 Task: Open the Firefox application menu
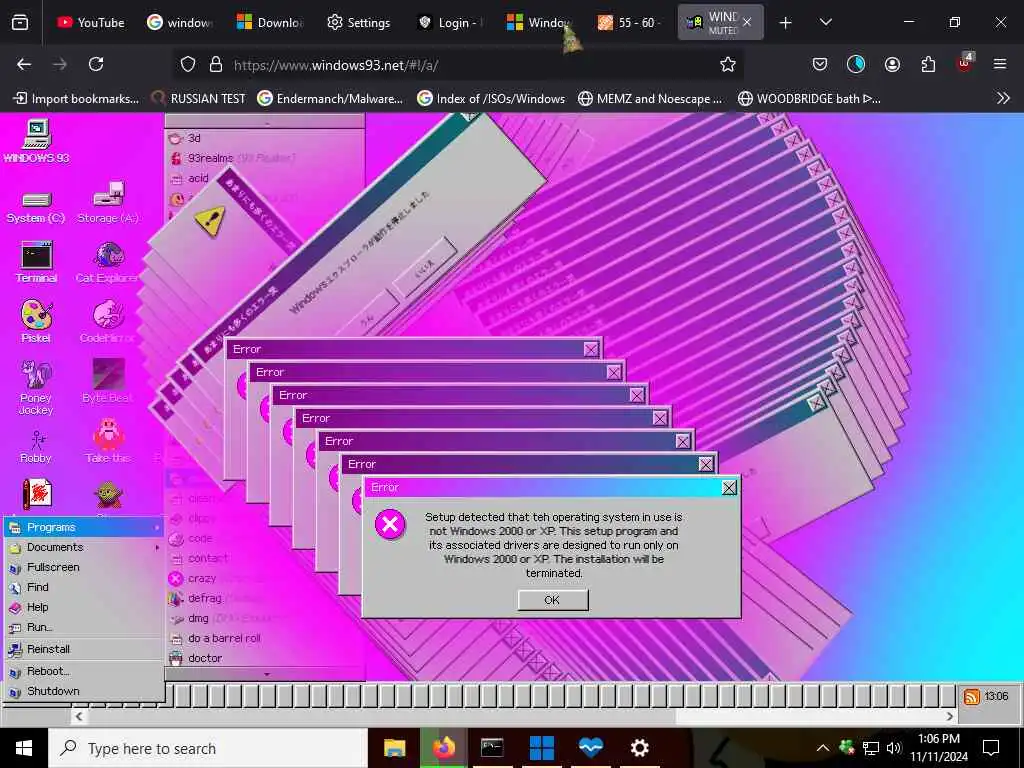999,64
